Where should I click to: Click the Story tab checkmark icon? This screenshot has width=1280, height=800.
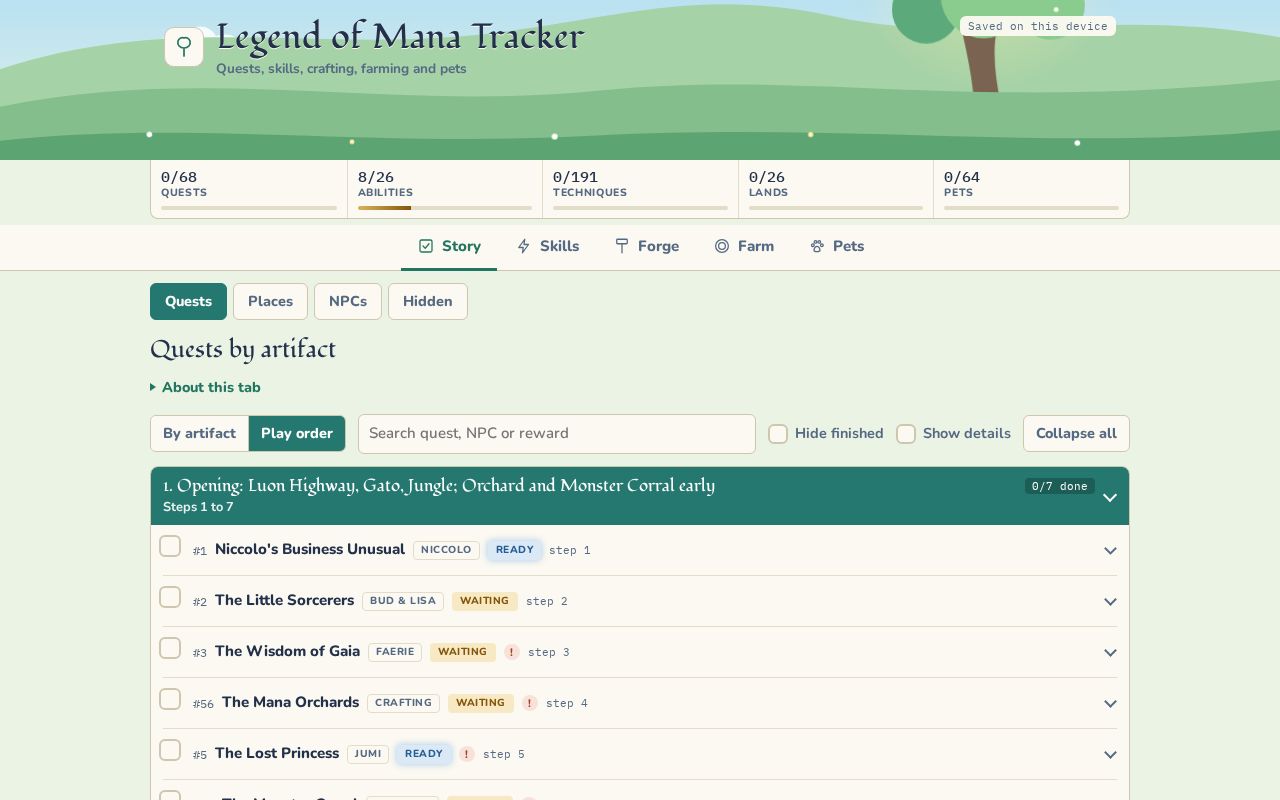click(426, 246)
